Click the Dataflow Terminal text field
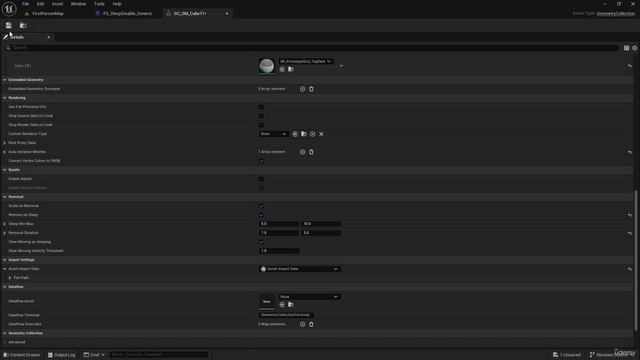Image resolution: width=640 pixels, height=360 pixels. click(286, 315)
